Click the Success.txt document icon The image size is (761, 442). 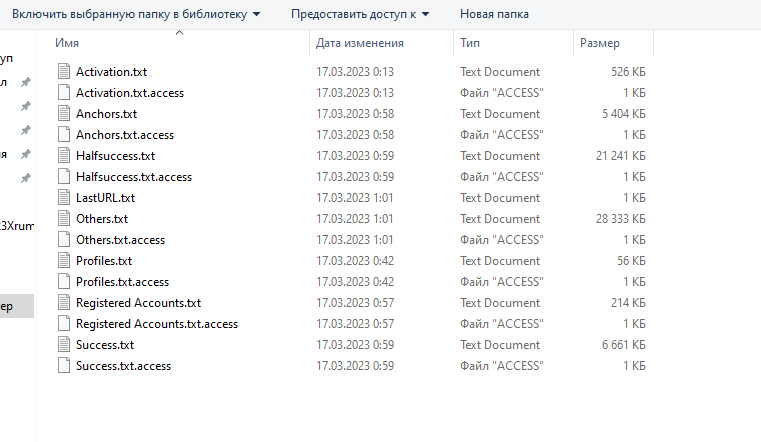tap(65, 345)
